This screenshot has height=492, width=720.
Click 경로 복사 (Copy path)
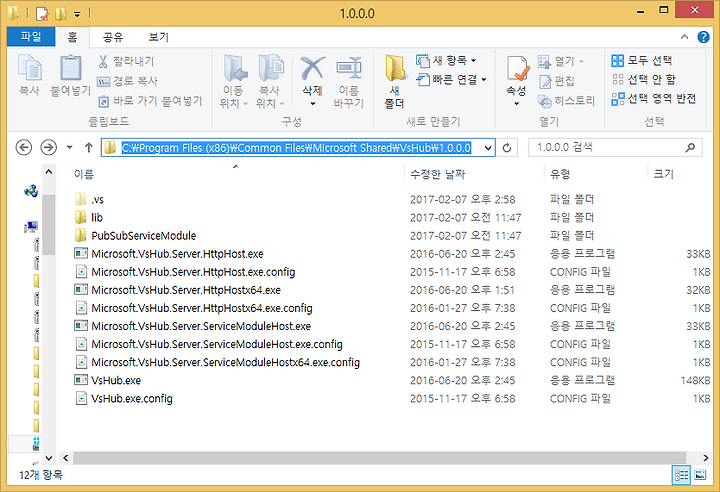pyautogui.click(x=128, y=81)
